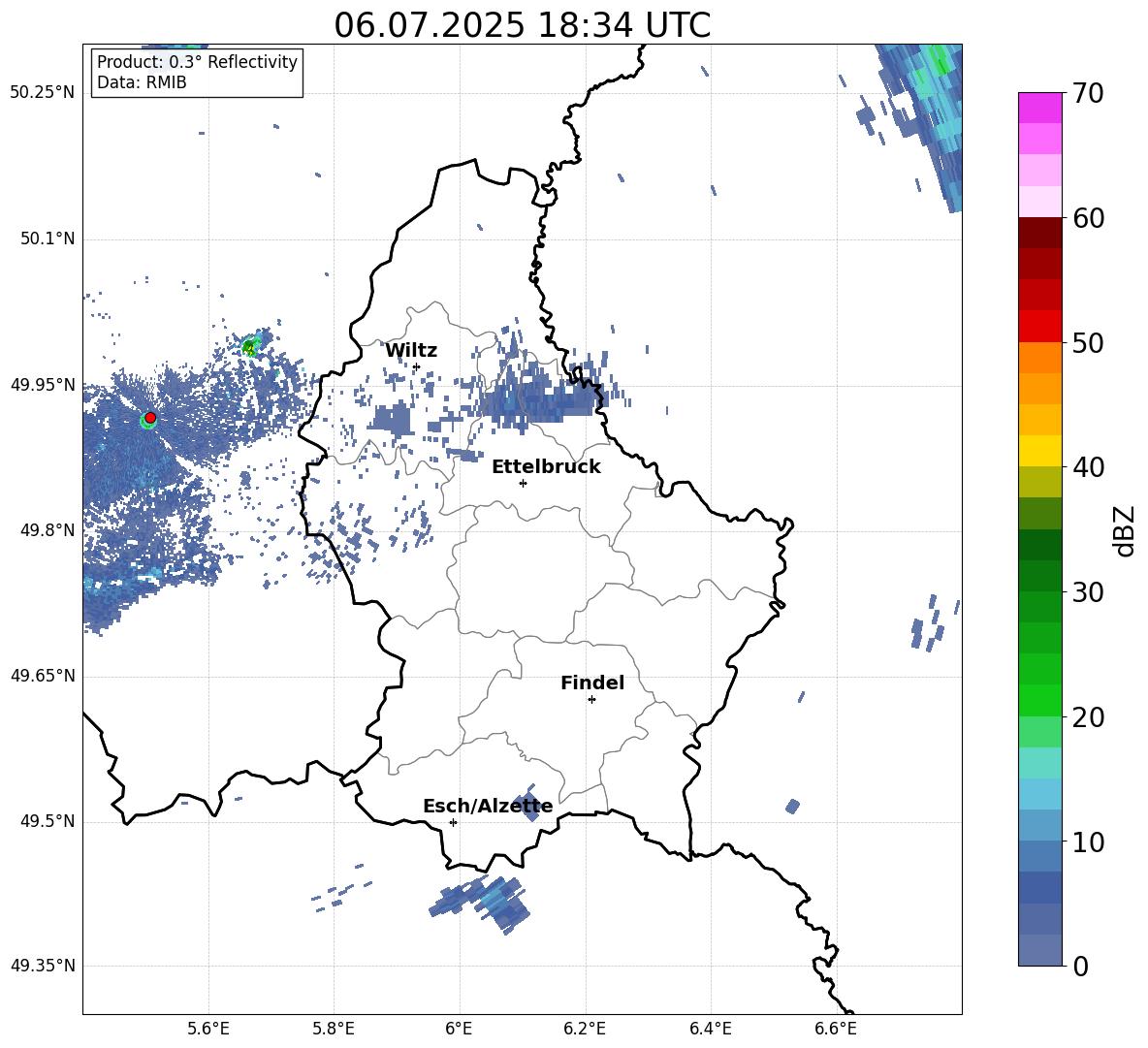The width and height of the screenshot is (1148, 1048).
Task: Click the 5.6°E longitude label
Action: pyautogui.click(x=208, y=1029)
